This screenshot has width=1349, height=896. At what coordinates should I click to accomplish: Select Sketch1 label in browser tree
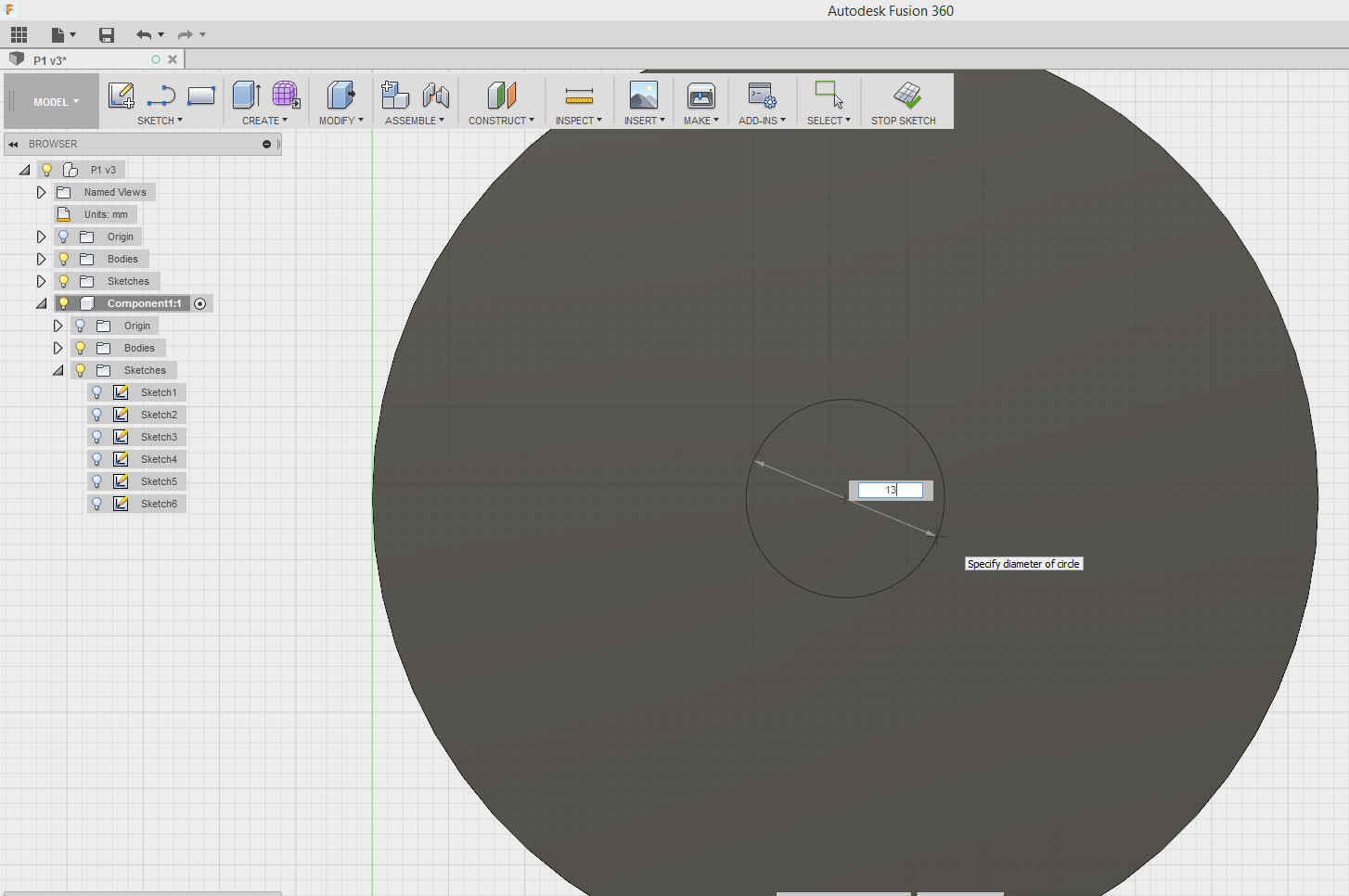[x=159, y=392]
